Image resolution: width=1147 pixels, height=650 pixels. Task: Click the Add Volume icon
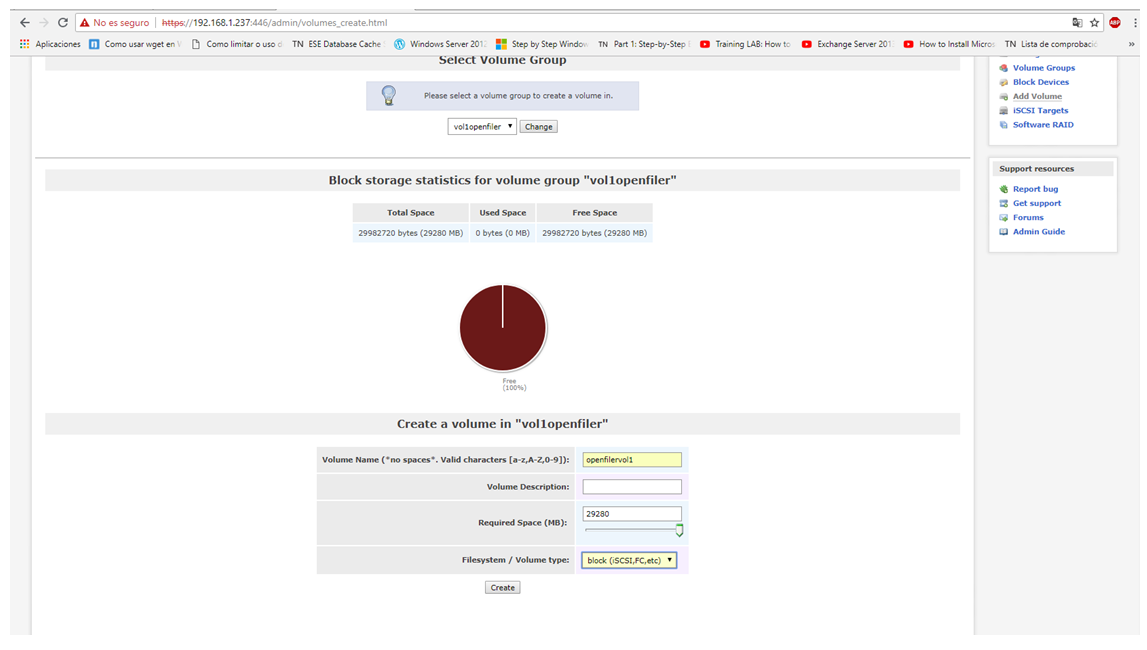click(x=1004, y=97)
